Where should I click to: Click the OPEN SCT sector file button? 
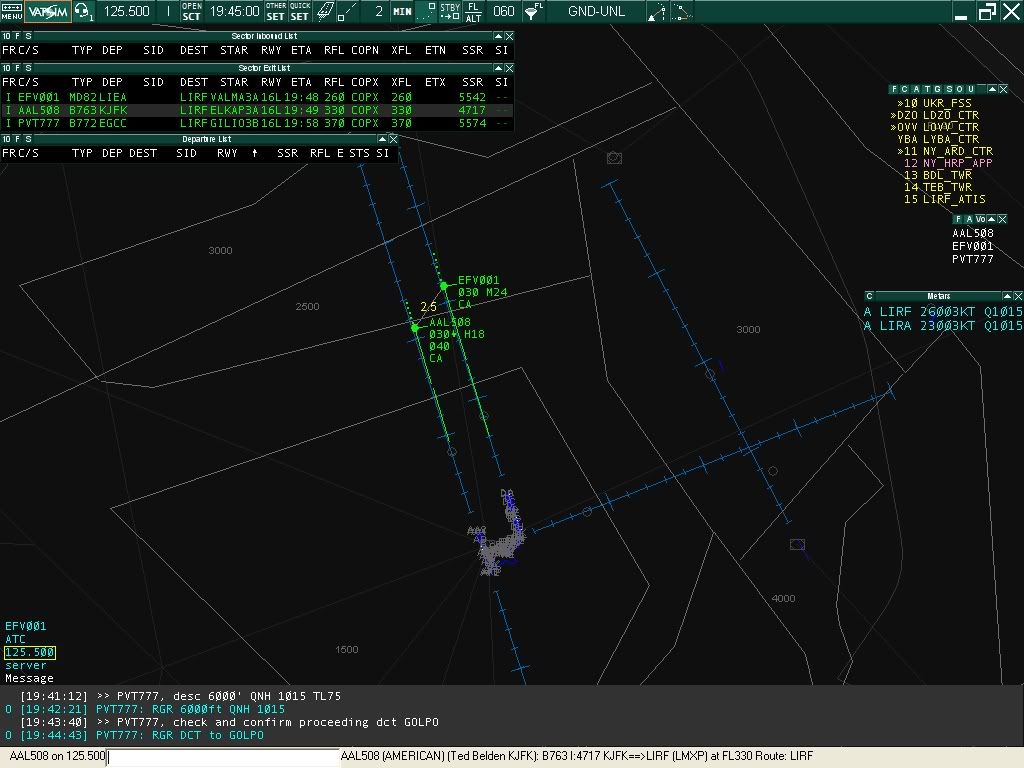click(191, 11)
